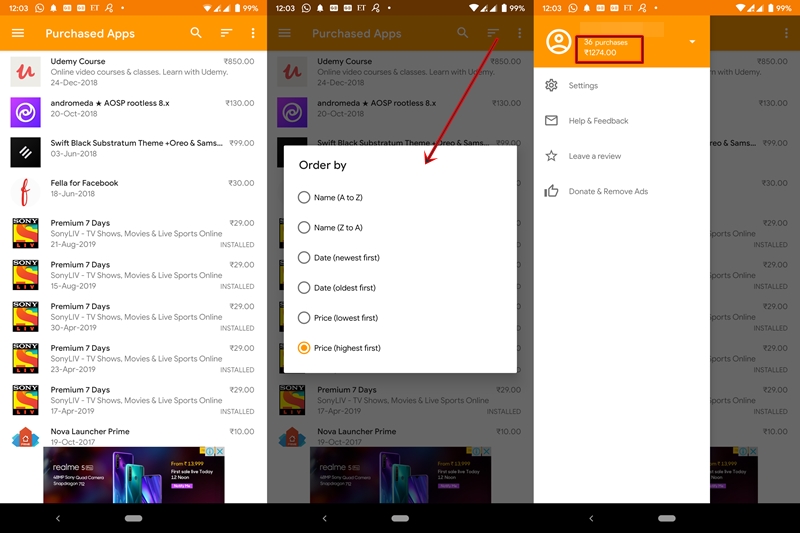
Task: Tap back navigation arrow under drawer screen
Action: [x=591, y=518]
